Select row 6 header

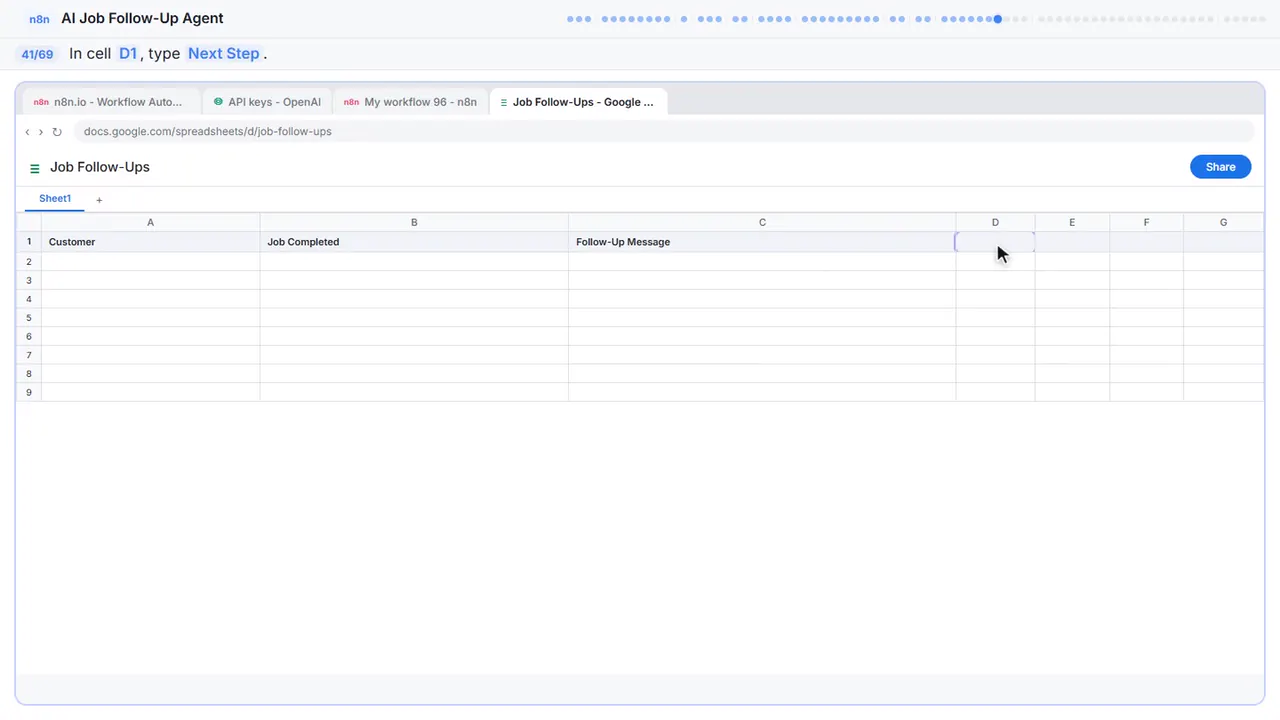pos(29,337)
